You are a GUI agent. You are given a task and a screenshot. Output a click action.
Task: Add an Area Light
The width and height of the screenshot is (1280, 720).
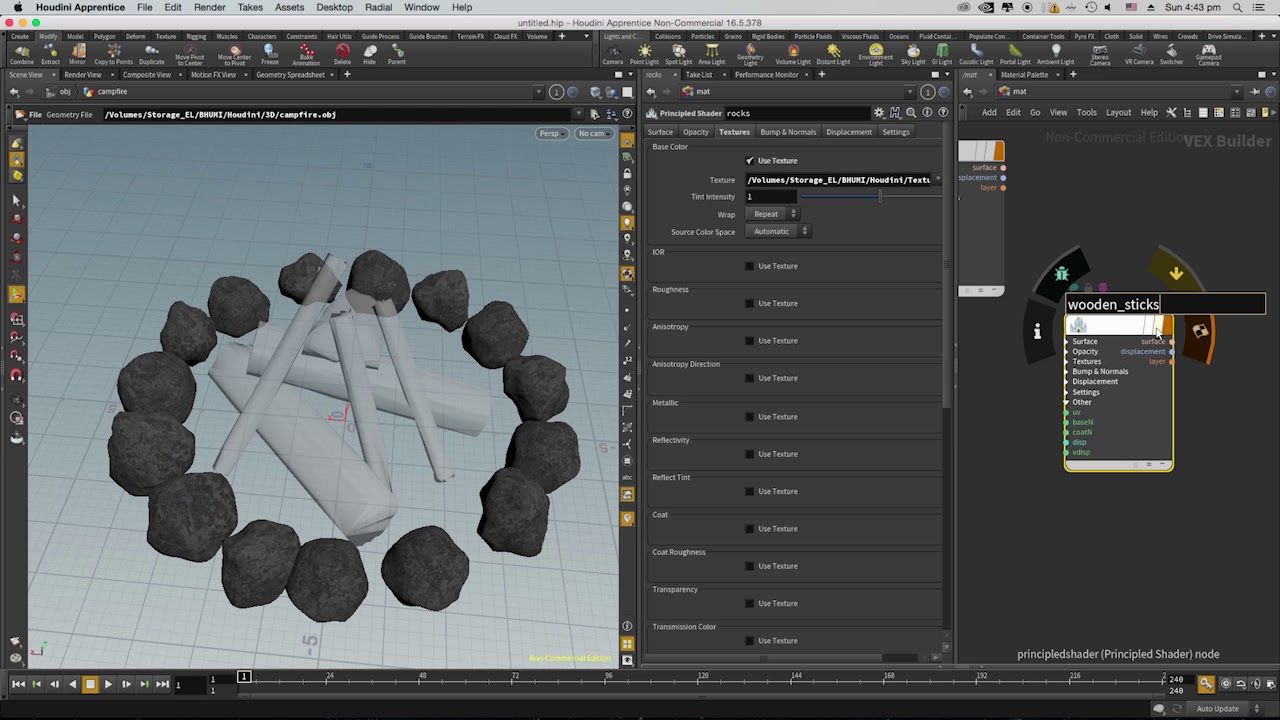712,54
